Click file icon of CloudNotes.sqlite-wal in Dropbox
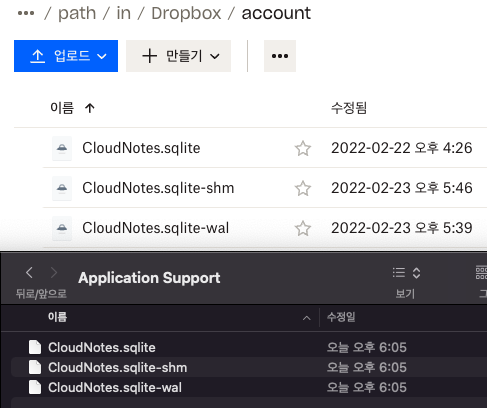 pos(62,228)
